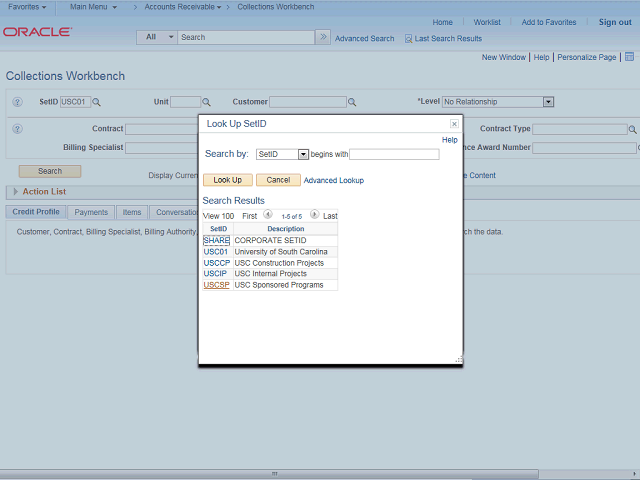Click the Unit lookup magnifier icon

[x=207, y=102]
